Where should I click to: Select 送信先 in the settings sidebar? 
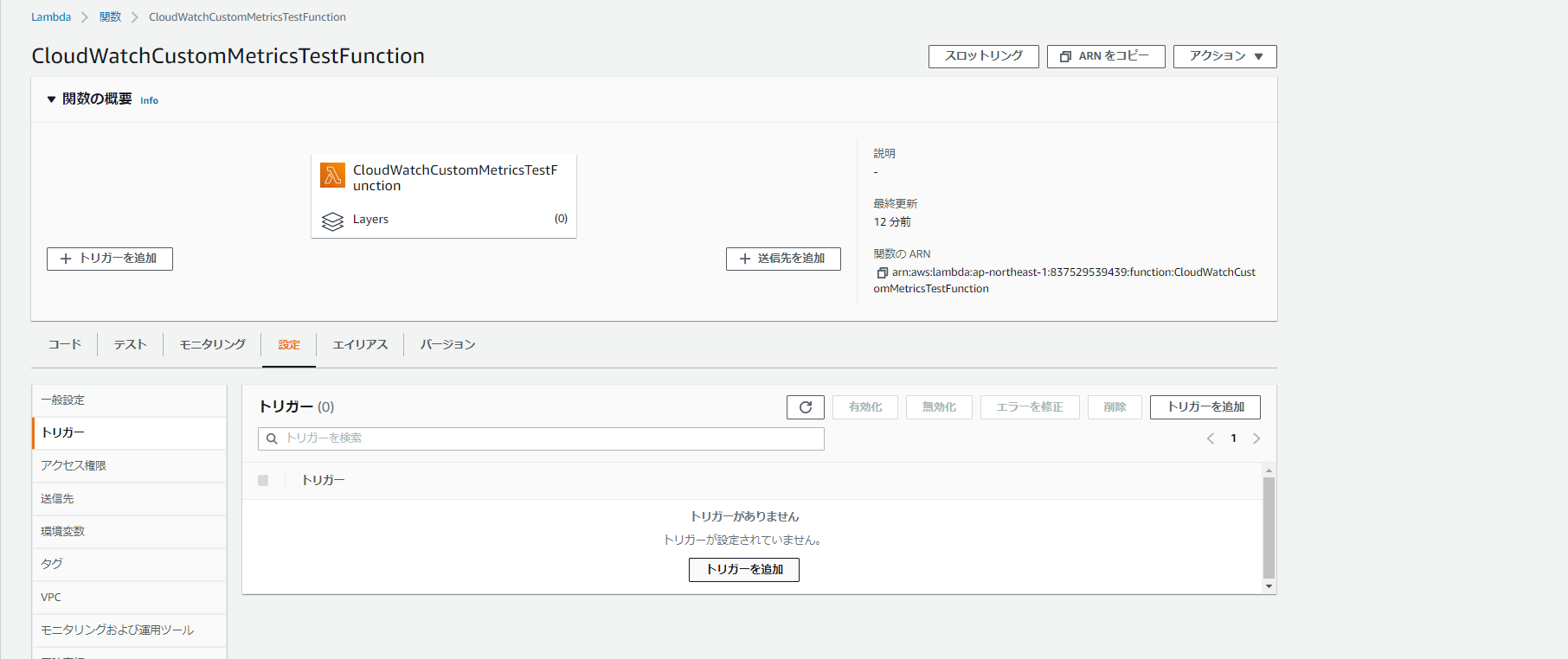tap(129, 499)
